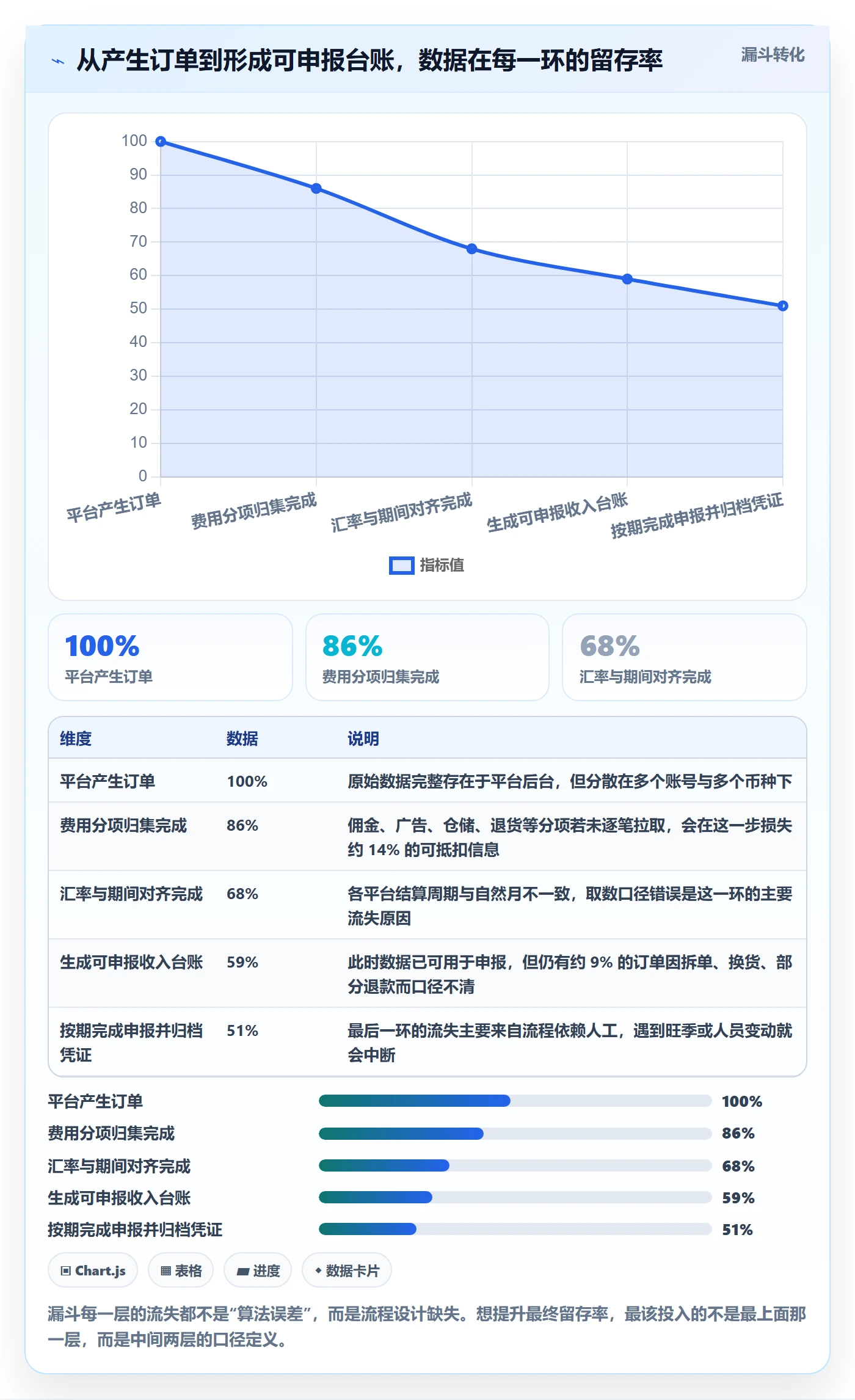Toggle the 指标值 legend swatch
The height and width of the screenshot is (1400, 855).
pyautogui.click(x=401, y=566)
